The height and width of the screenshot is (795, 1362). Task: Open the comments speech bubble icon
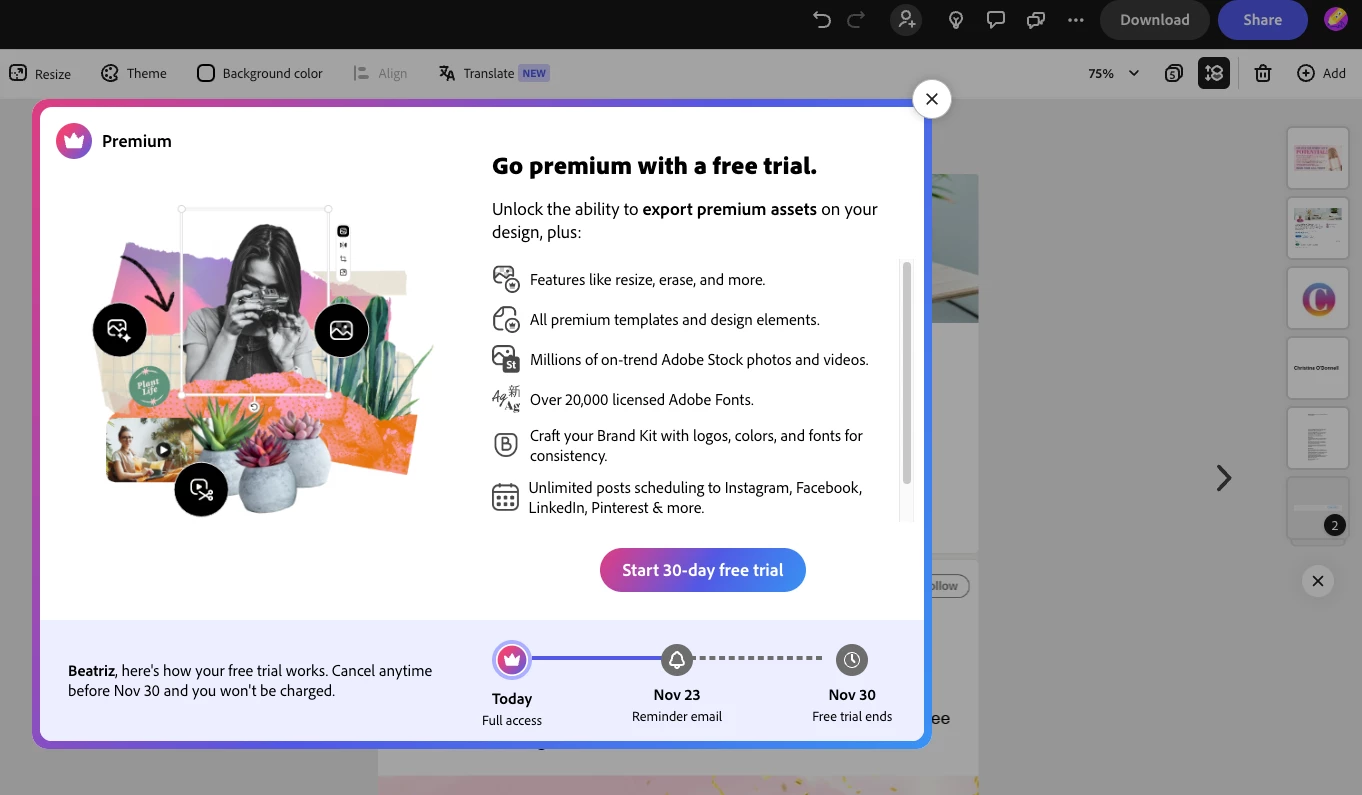(996, 19)
